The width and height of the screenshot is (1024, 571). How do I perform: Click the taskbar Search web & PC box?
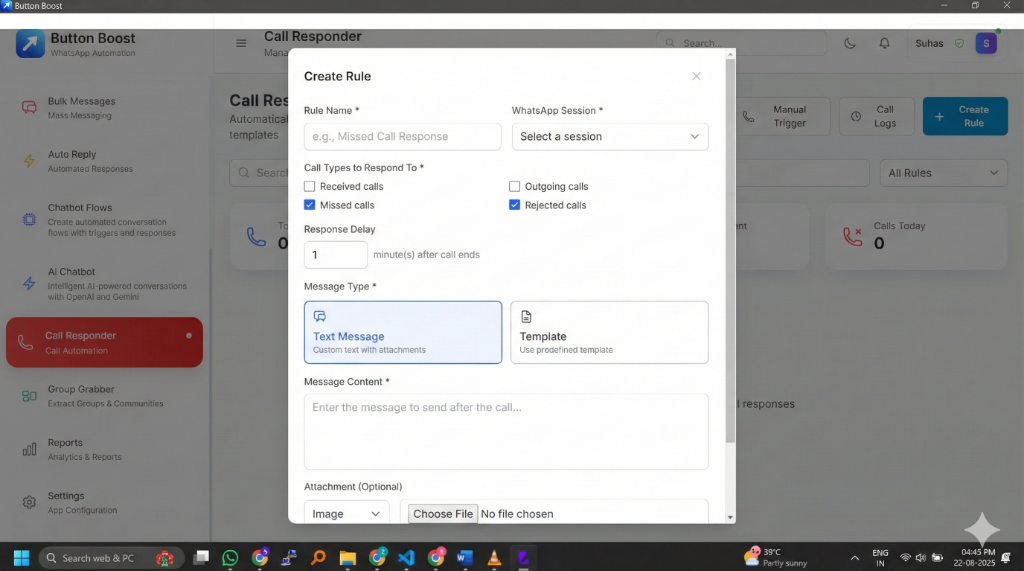(111, 558)
